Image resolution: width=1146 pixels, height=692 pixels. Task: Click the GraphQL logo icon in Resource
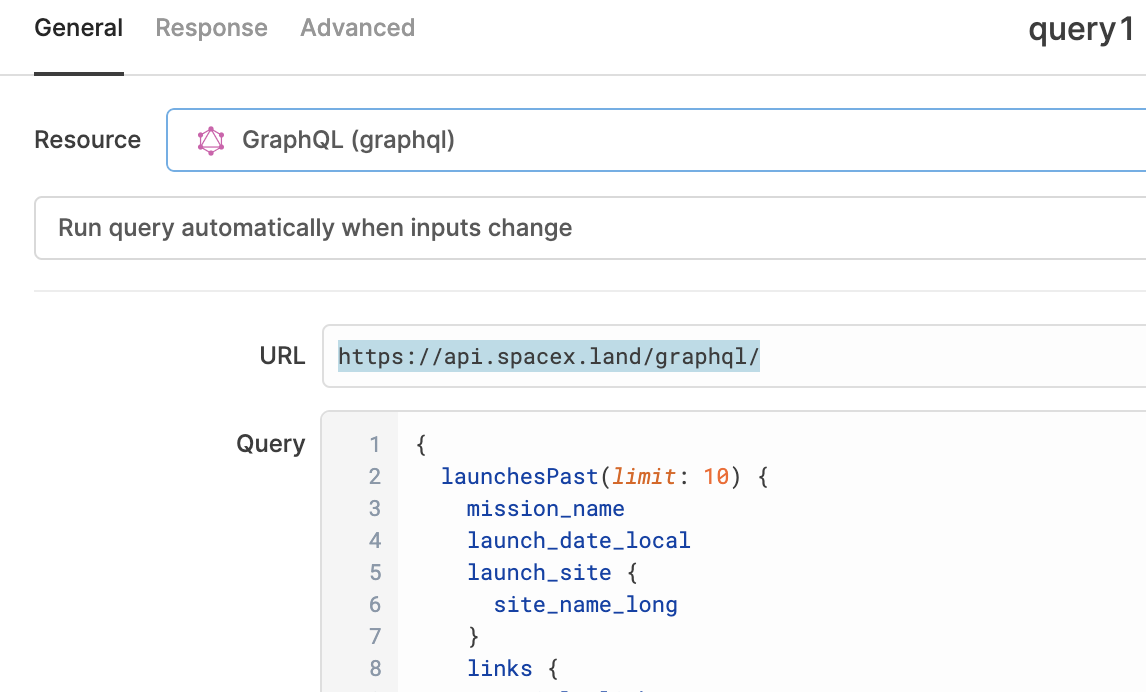[x=210, y=140]
